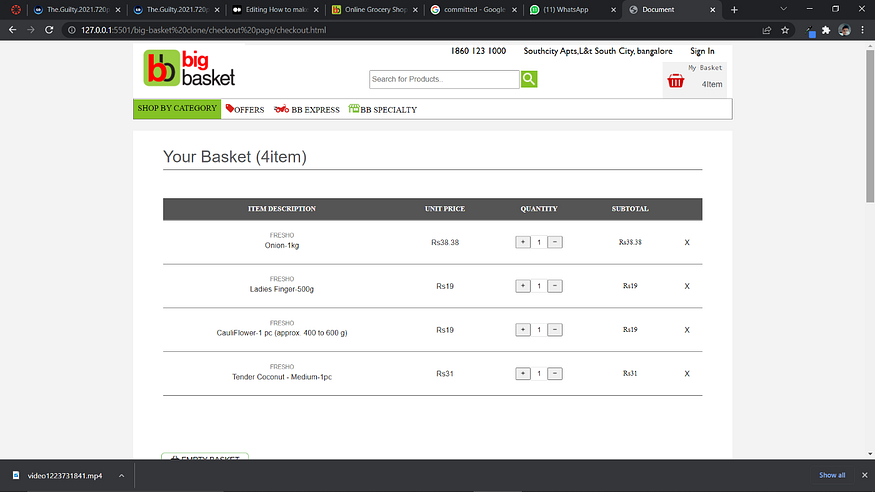
Task: Click the green search magnifier button
Action: point(529,79)
